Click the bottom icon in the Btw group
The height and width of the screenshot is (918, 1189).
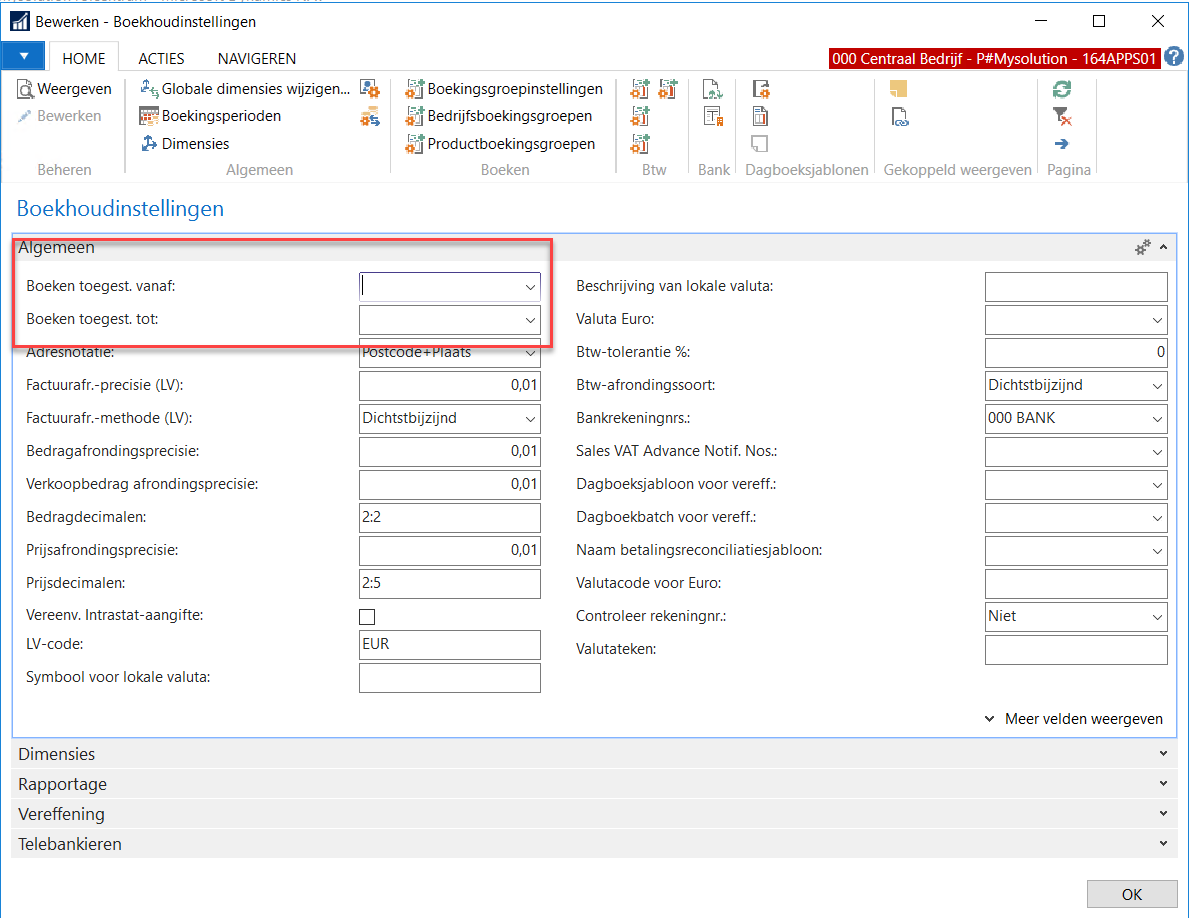click(x=640, y=143)
